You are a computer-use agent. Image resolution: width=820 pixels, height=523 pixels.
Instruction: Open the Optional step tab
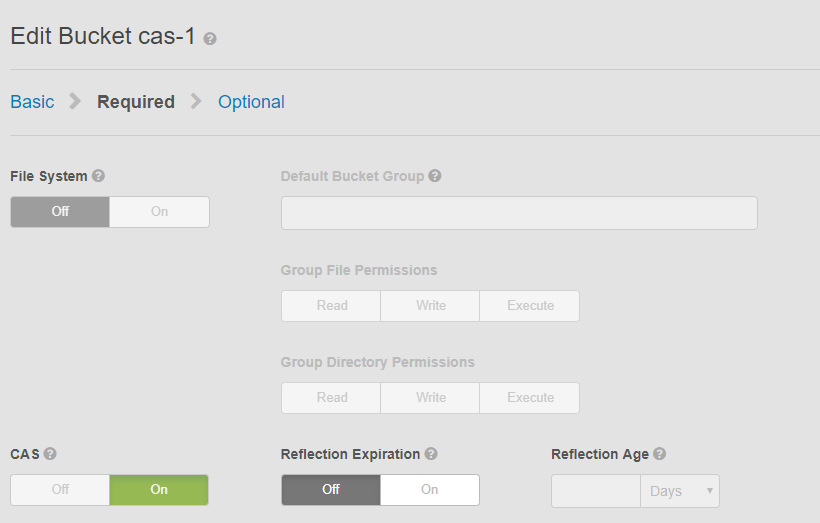tap(251, 102)
